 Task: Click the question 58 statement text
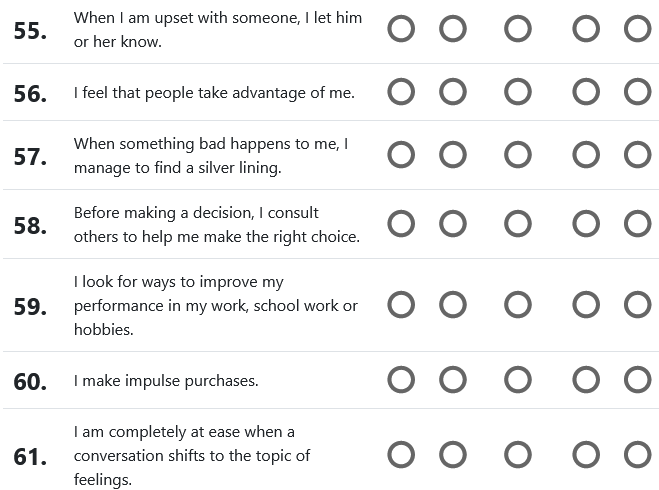[x=216, y=225]
